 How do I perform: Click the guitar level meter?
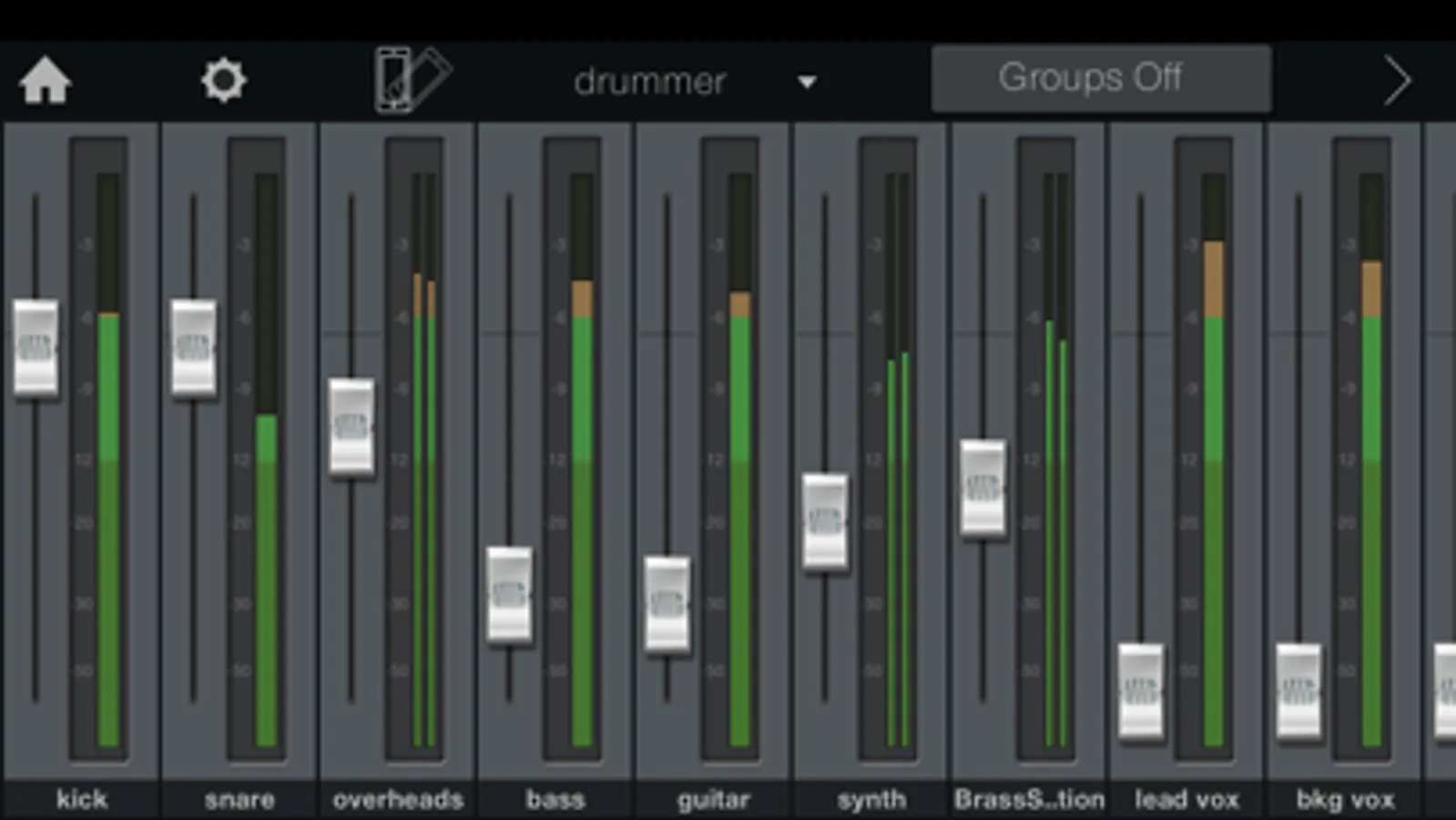tap(740, 460)
